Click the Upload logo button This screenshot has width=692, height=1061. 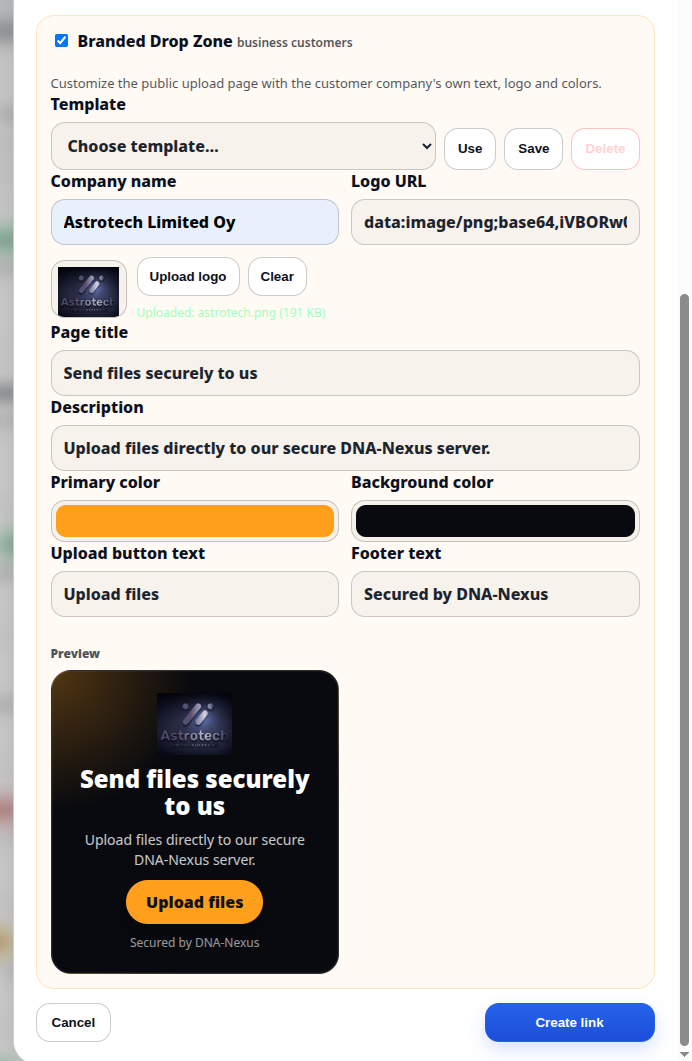pyautogui.click(x=188, y=277)
